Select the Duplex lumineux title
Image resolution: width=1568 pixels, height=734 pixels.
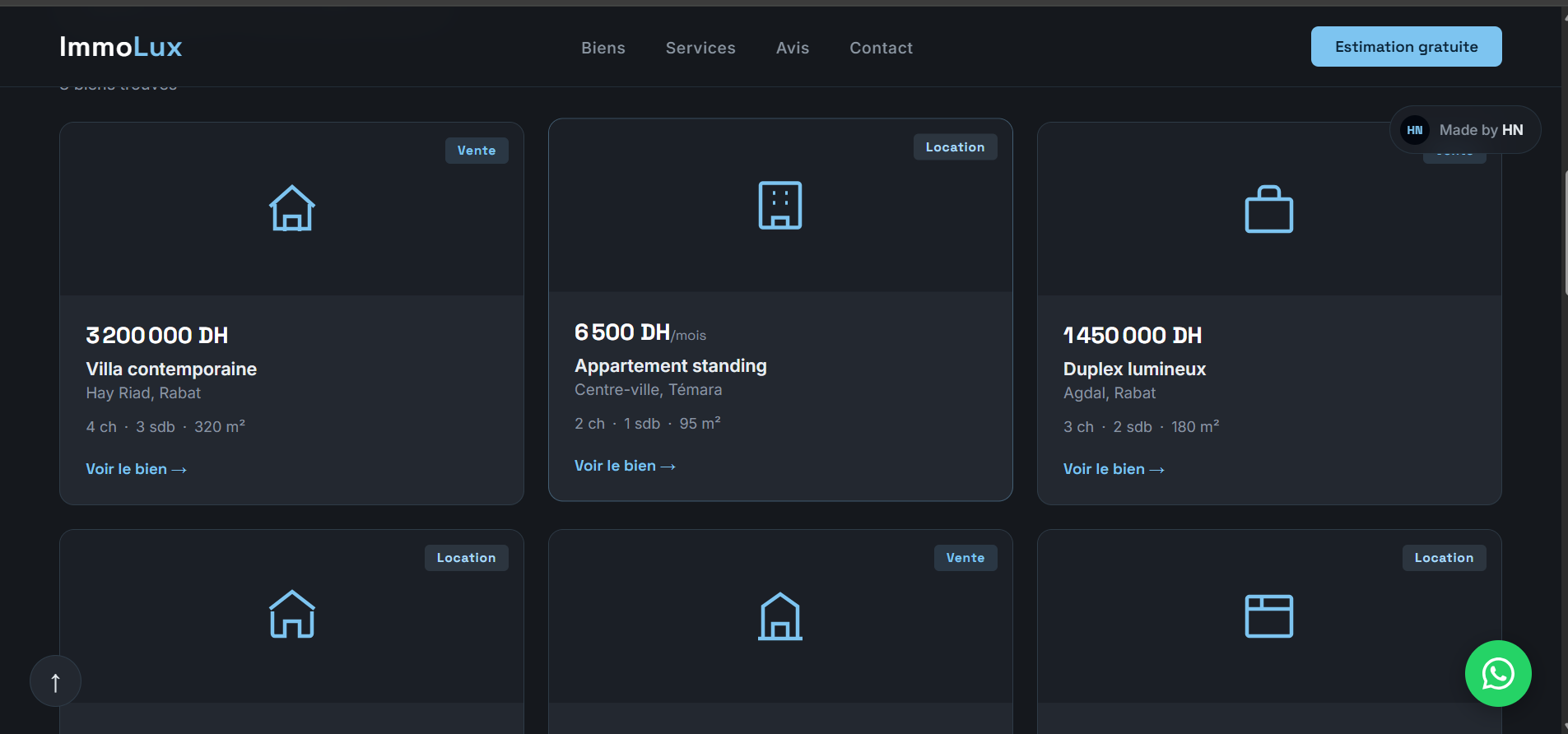[1134, 369]
